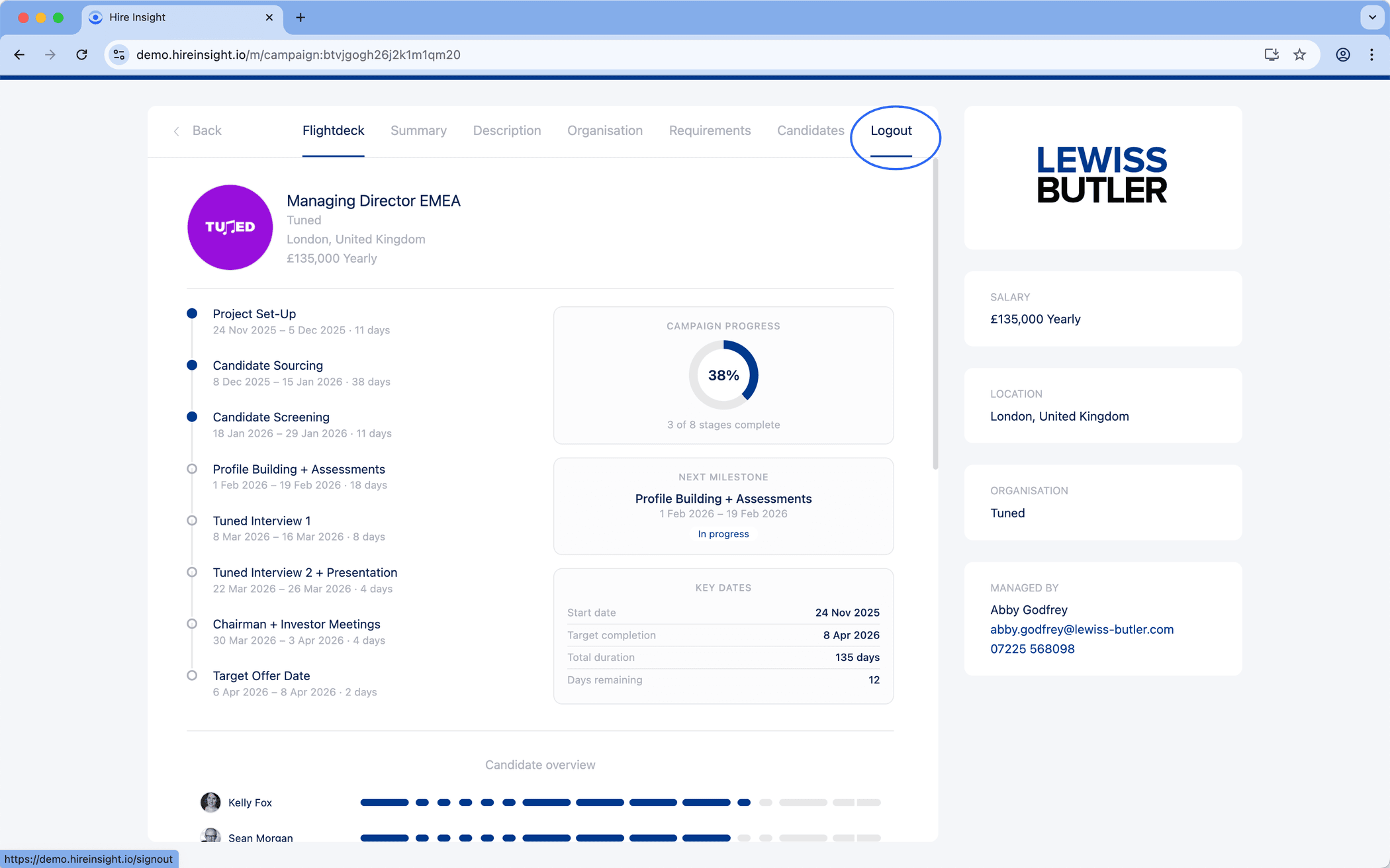Click the 07225 568098 phone link
Viewport: 1390px width, 868px height.
tap(1032, 649)
